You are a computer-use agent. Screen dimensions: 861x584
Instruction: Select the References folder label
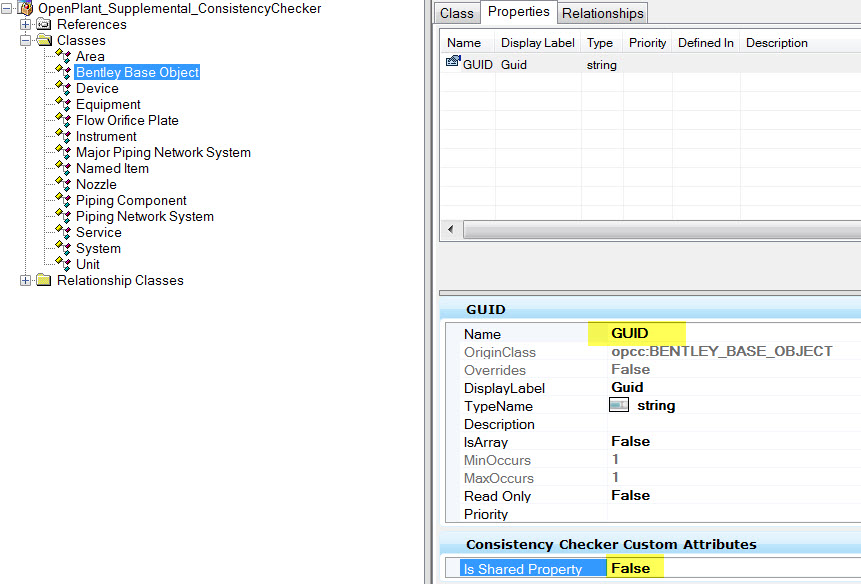(92, 24)
